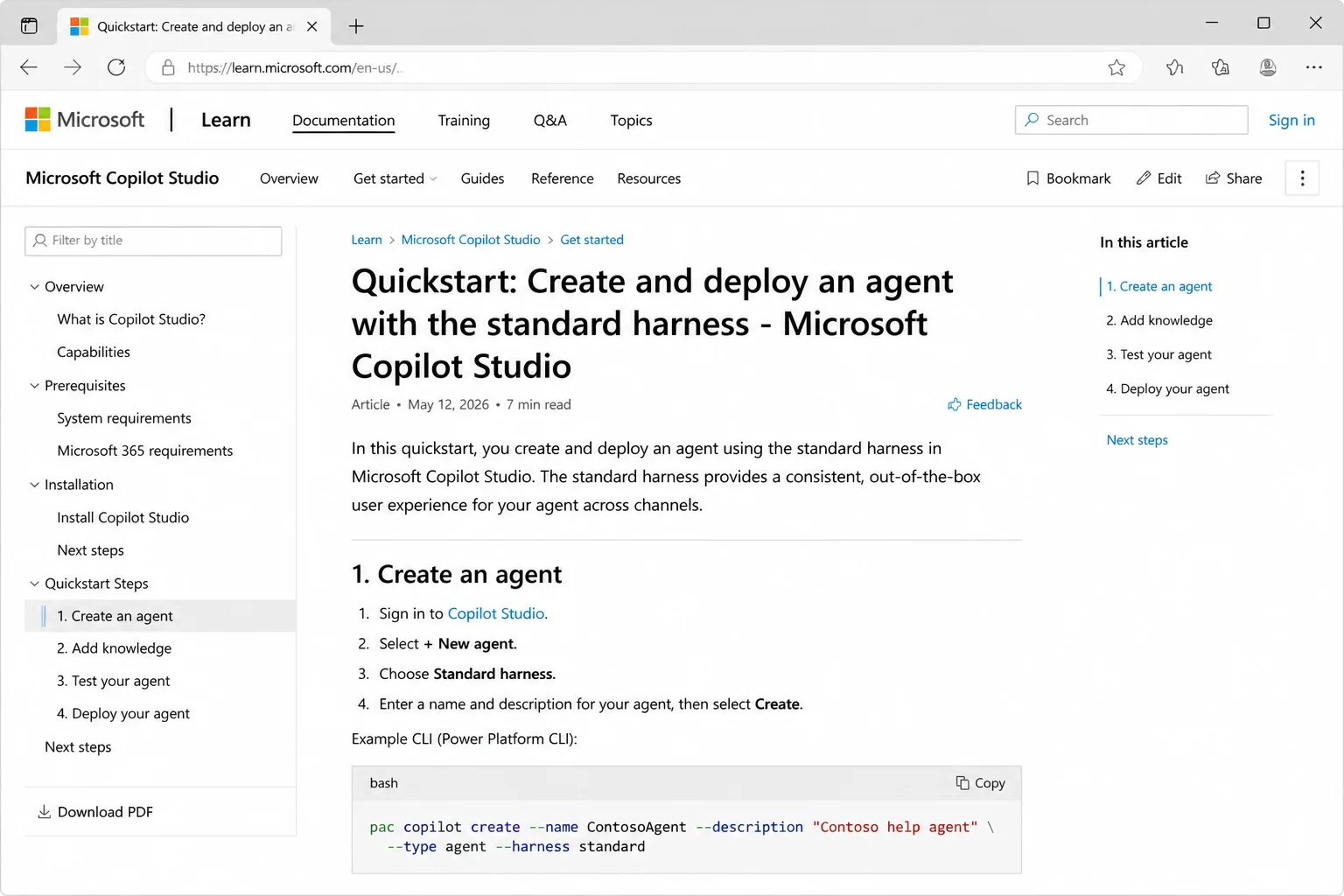Viewport: 1344px width, 896px height.
Task: Jump to Next steps in article nav
Action: tap(1137, 440)
